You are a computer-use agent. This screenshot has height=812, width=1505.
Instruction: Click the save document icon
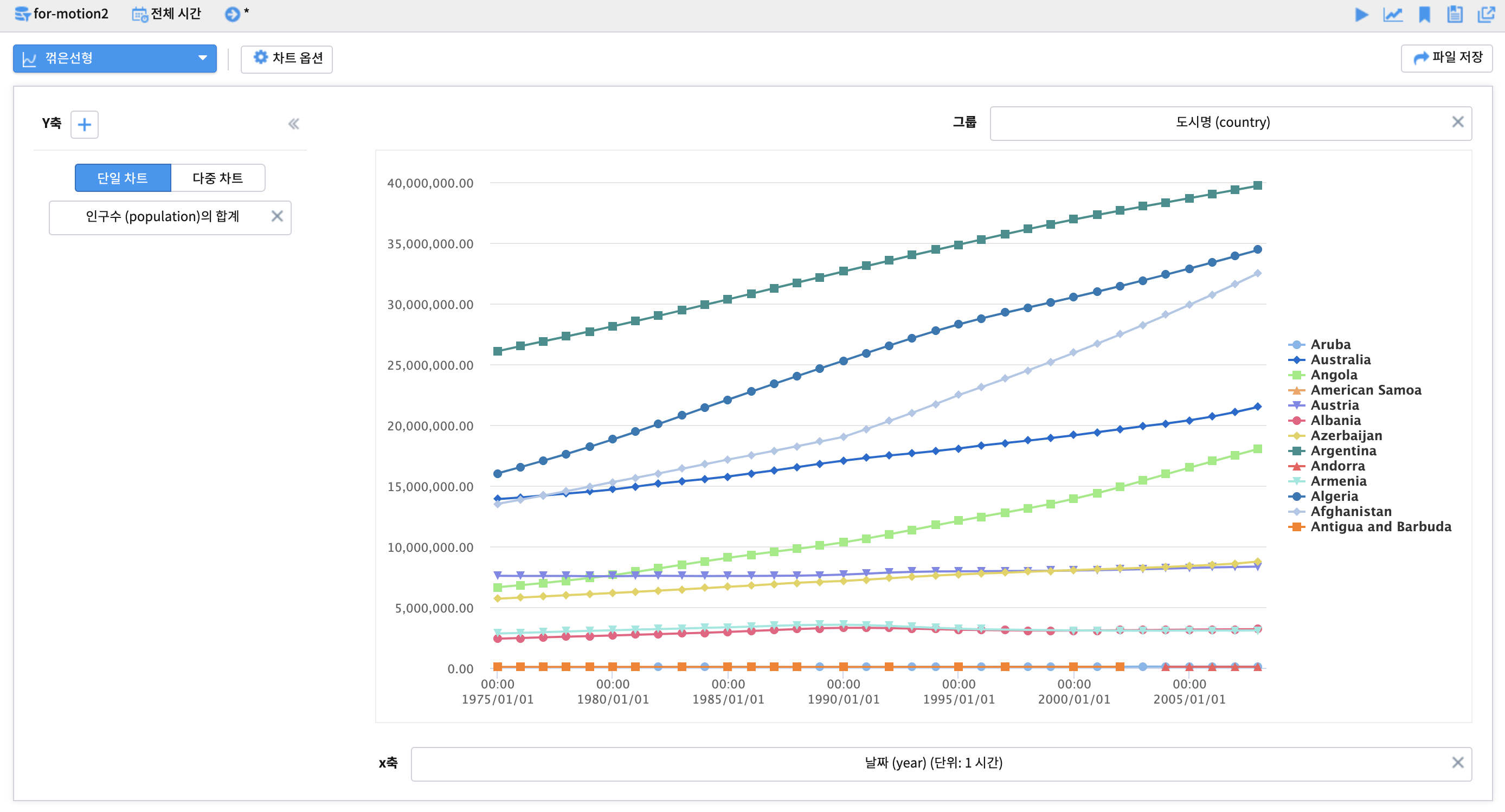[1455, 15]
